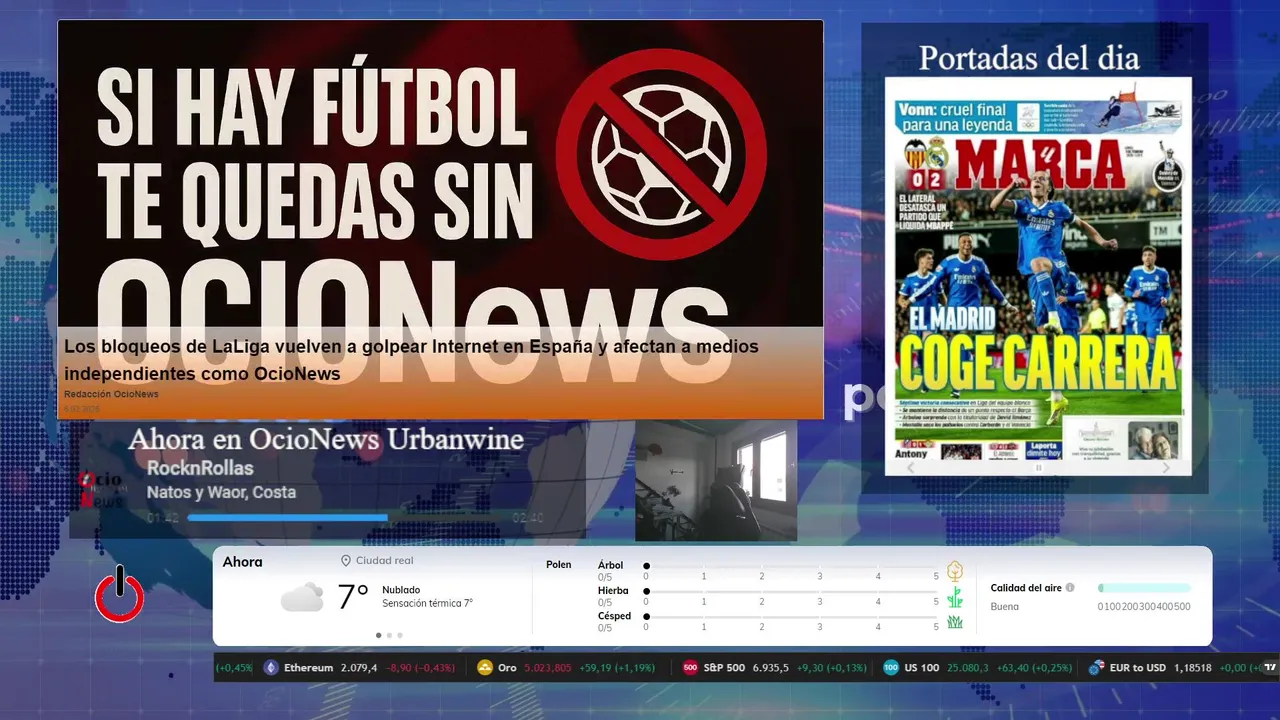This screenshot has width=1280, height=720.
Task: Click the air quality index bar
Action: click(x=1144, y=588)
